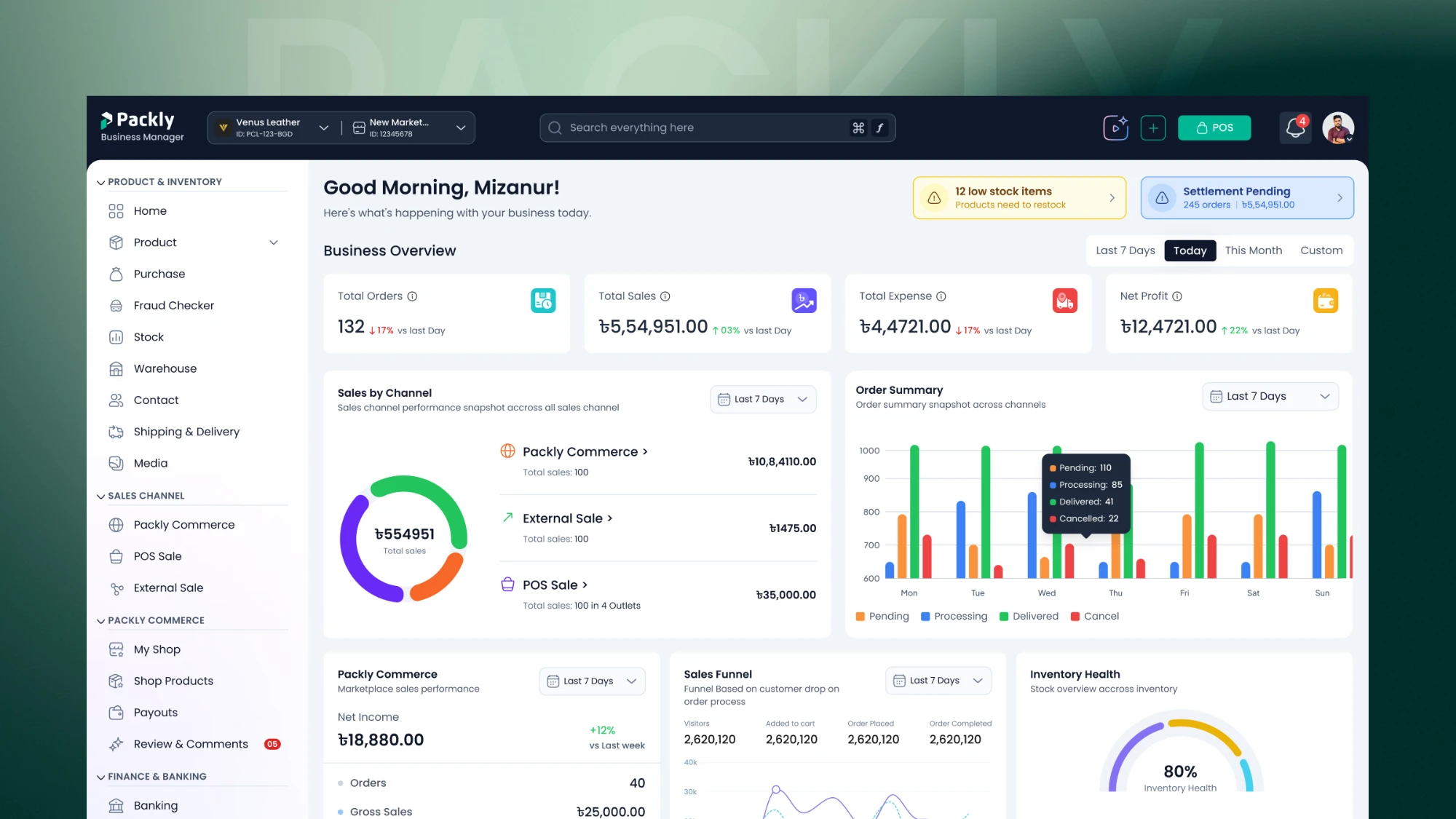
Task: Click the Banking icon in sidebar
Action: (x=116, y=806)
